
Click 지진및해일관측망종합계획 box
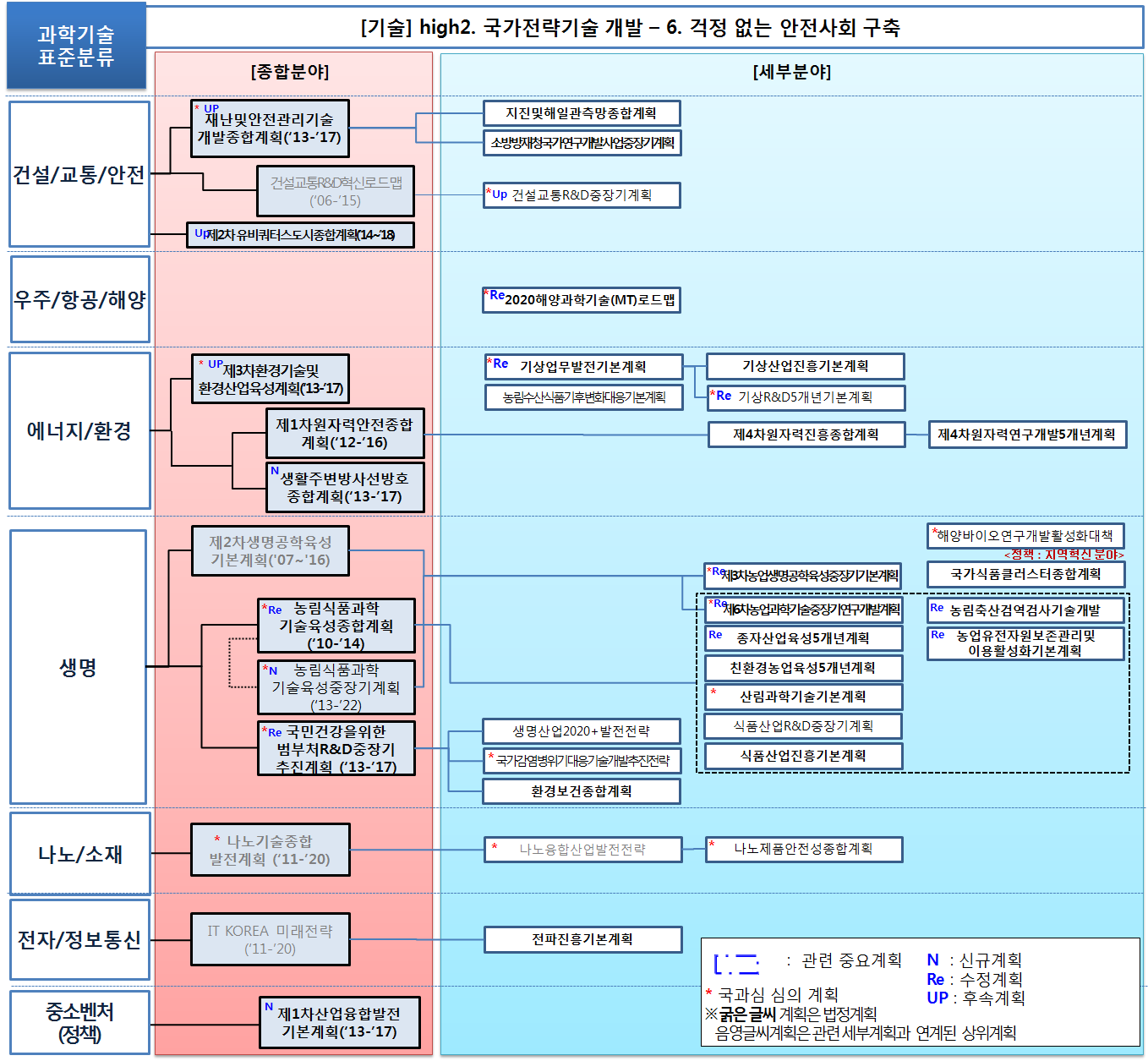[x=582, y=113]
